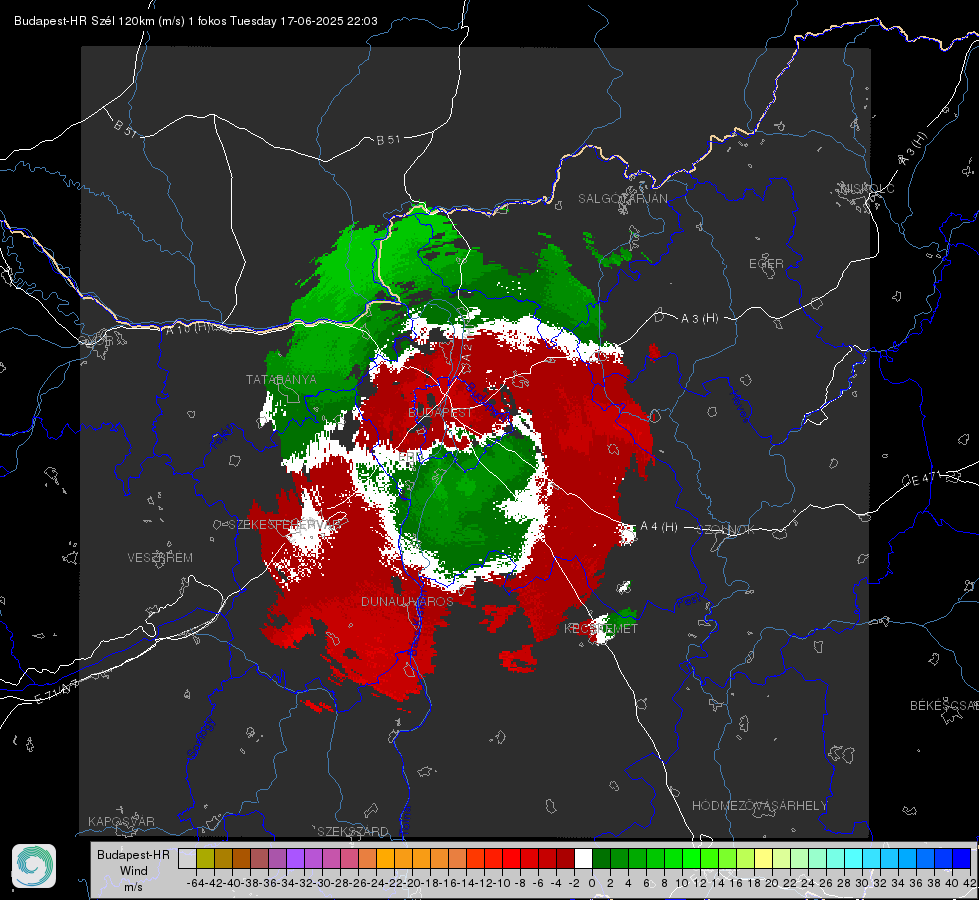Click the KAPOSVÁR city label
This screenshot has width=979, height=900.
pyautogui.click(x=121, y=821)
